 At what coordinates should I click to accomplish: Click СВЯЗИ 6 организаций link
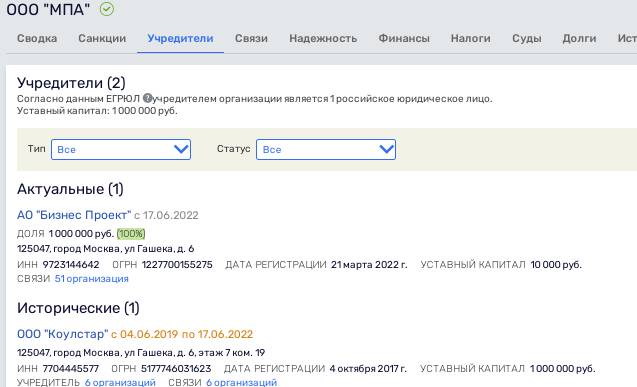click(x=241, y=382)
